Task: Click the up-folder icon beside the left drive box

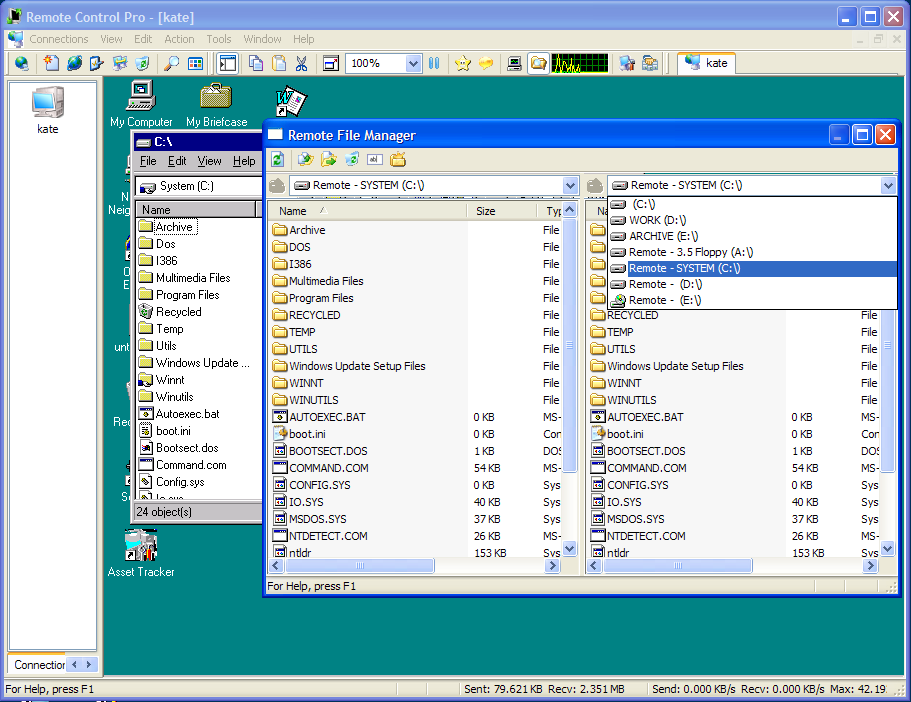Action: 277,185
